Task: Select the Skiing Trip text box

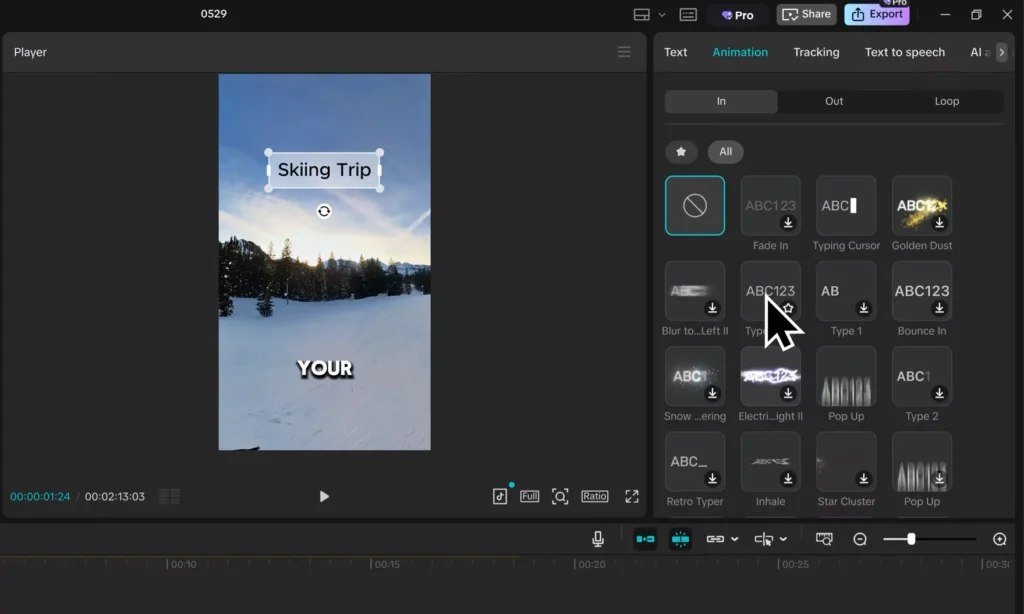Action: 324,170
